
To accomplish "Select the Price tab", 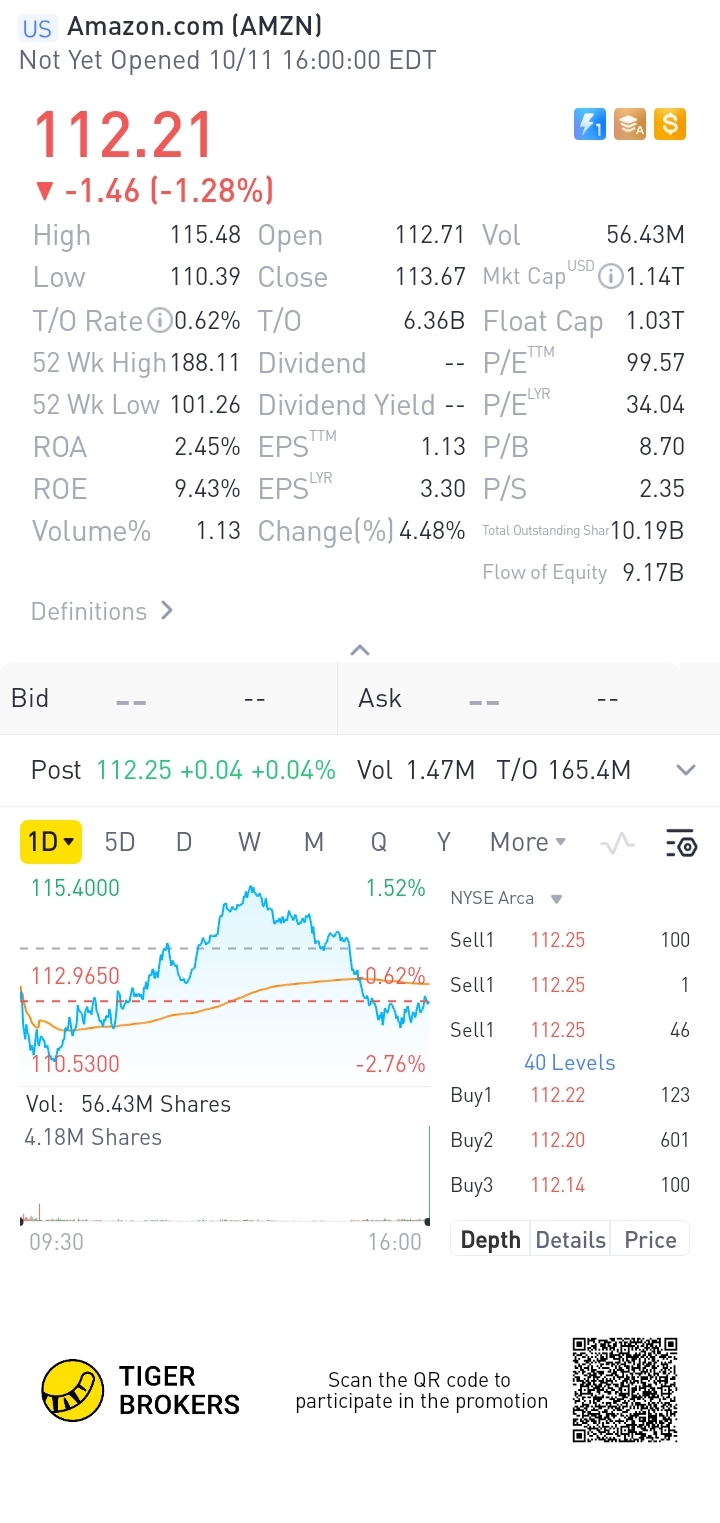I will (650, 1240).
